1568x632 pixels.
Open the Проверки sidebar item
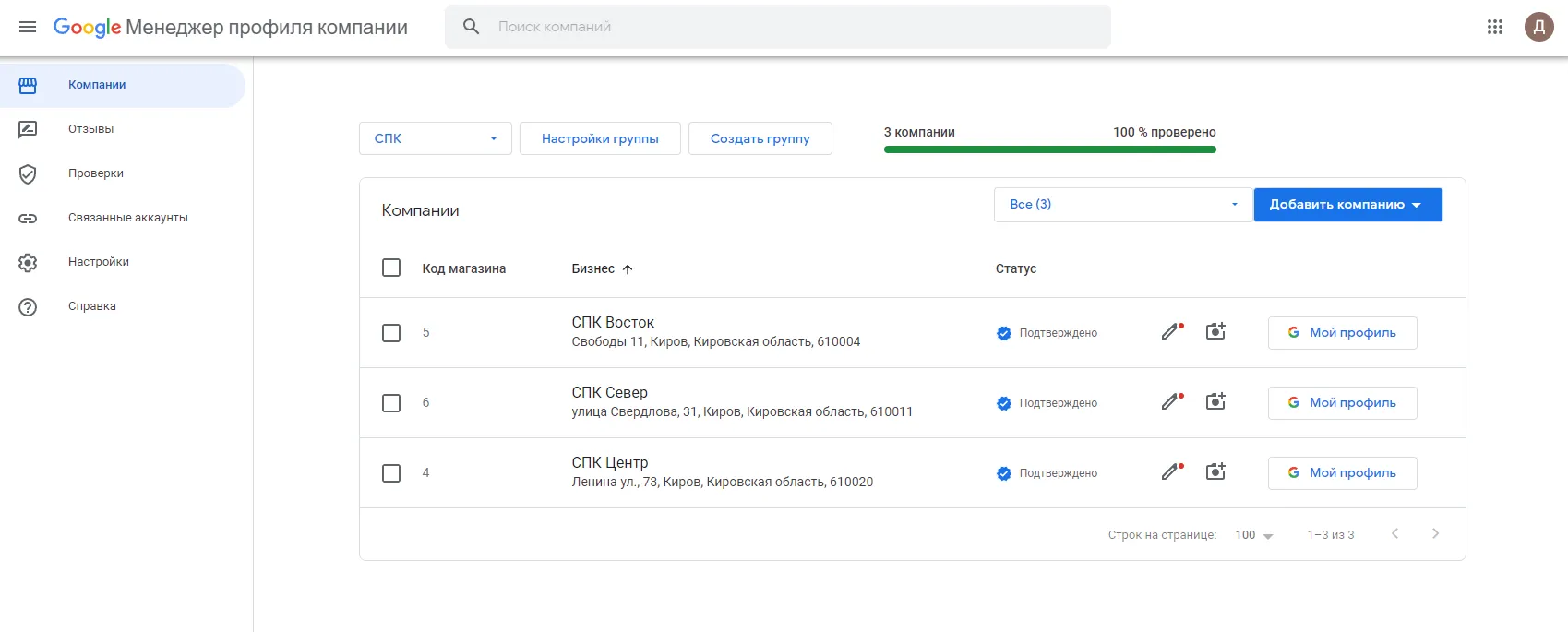click(x=123, y=173)
